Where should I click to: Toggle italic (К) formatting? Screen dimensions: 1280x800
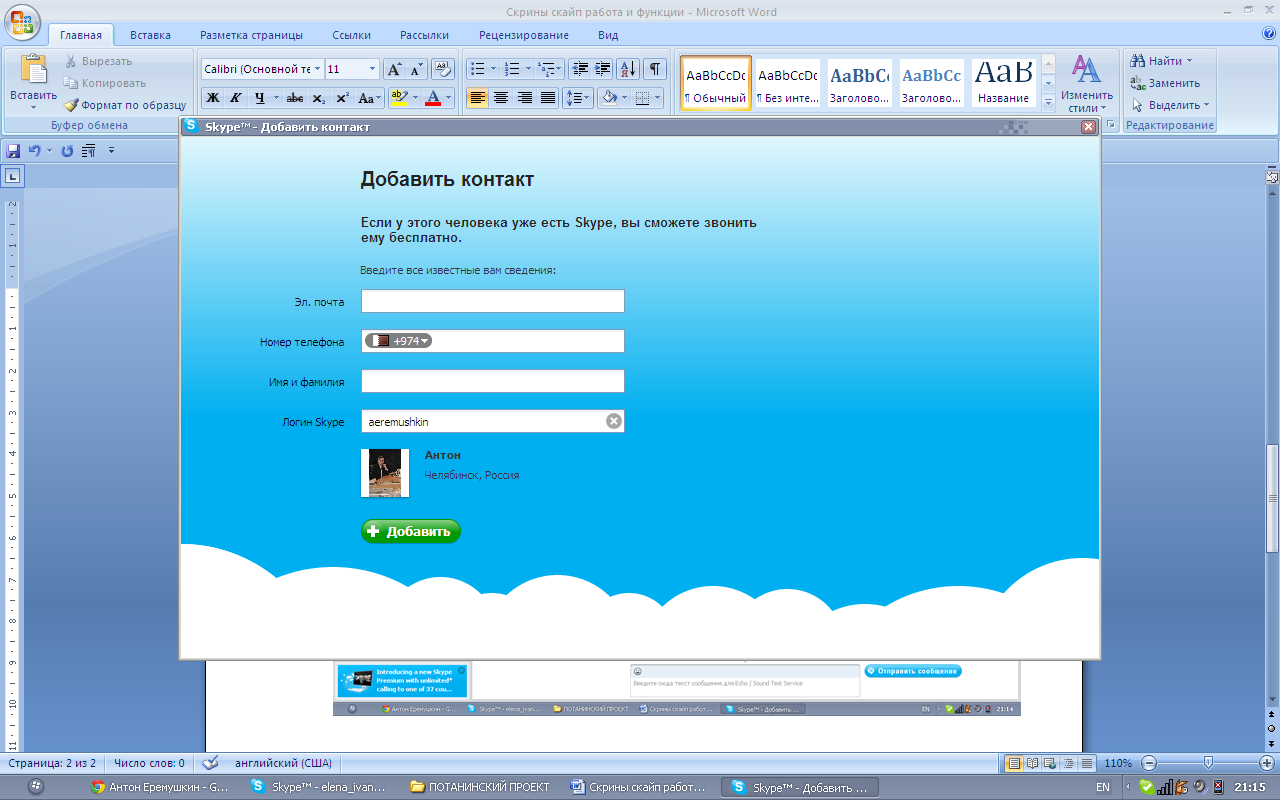coord(236,98)
